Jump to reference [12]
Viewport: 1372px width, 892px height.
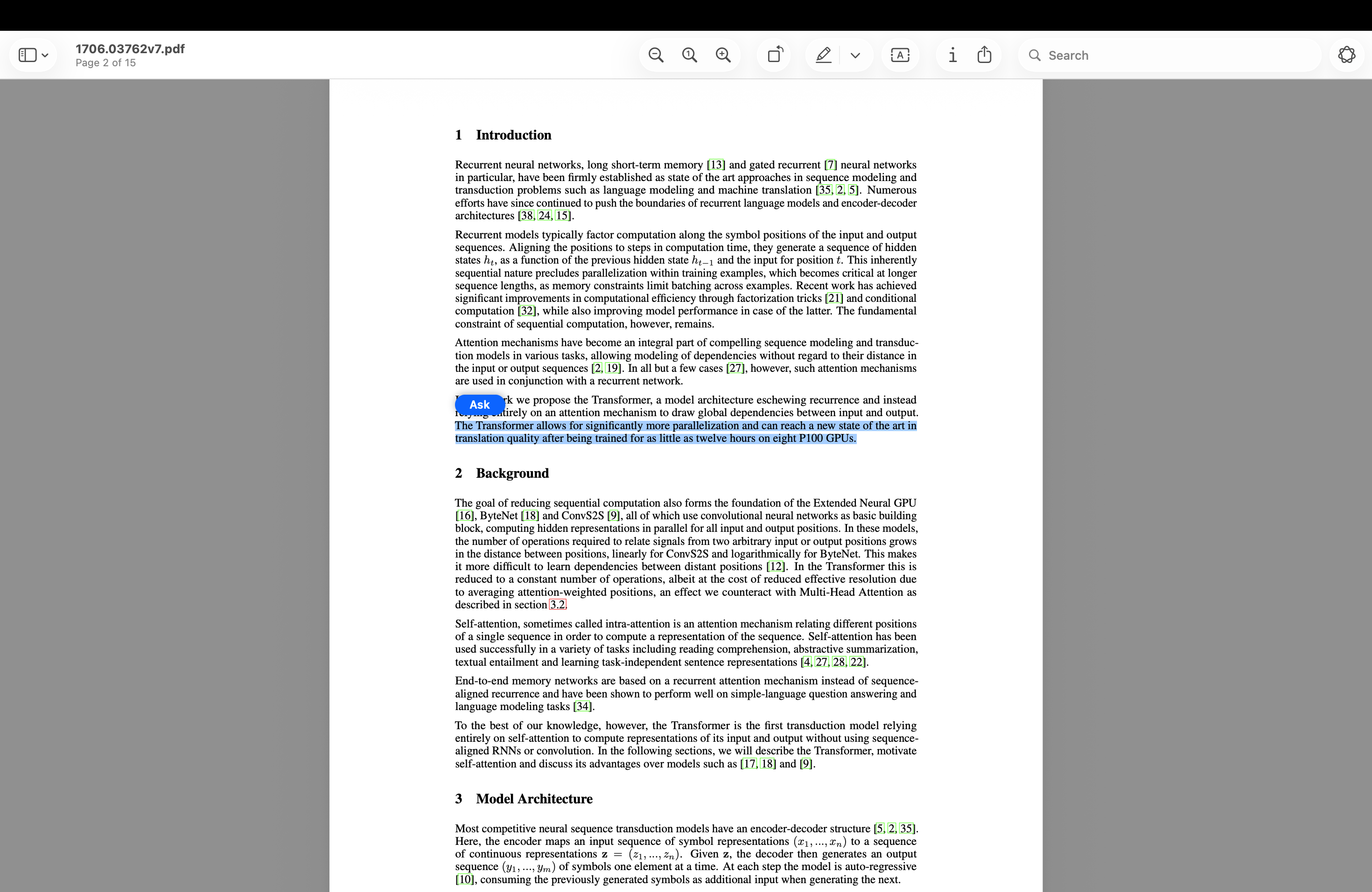click(x=776, y=566)
